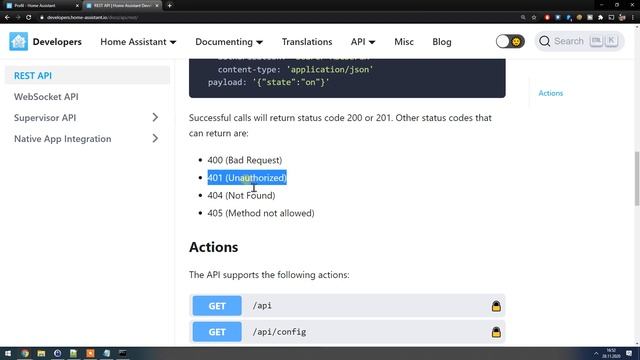Open the extensions puzzle-piece icon
The width and height of the screenshot is (640, 360).
click(600, 18)
